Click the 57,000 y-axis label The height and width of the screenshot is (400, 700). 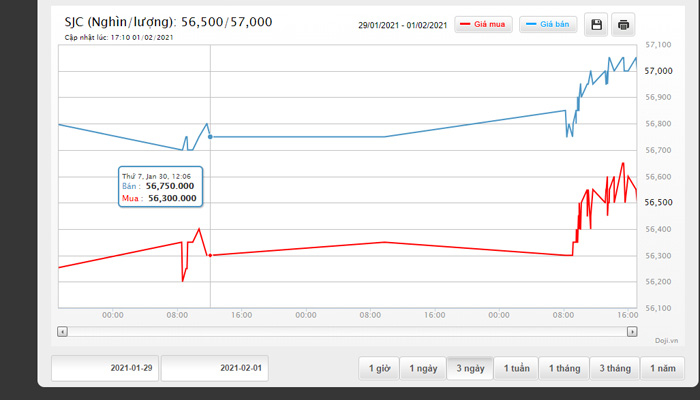tap(658, 71)
